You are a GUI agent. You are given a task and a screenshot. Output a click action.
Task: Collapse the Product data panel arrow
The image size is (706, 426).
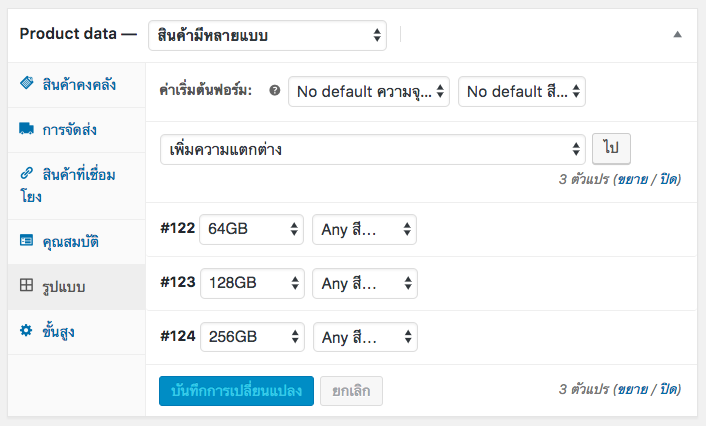[x=677, y=34]
